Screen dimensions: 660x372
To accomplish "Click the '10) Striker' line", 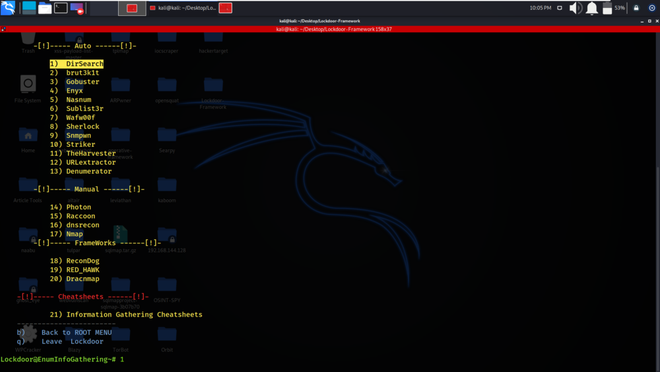I will click(72, 144).
